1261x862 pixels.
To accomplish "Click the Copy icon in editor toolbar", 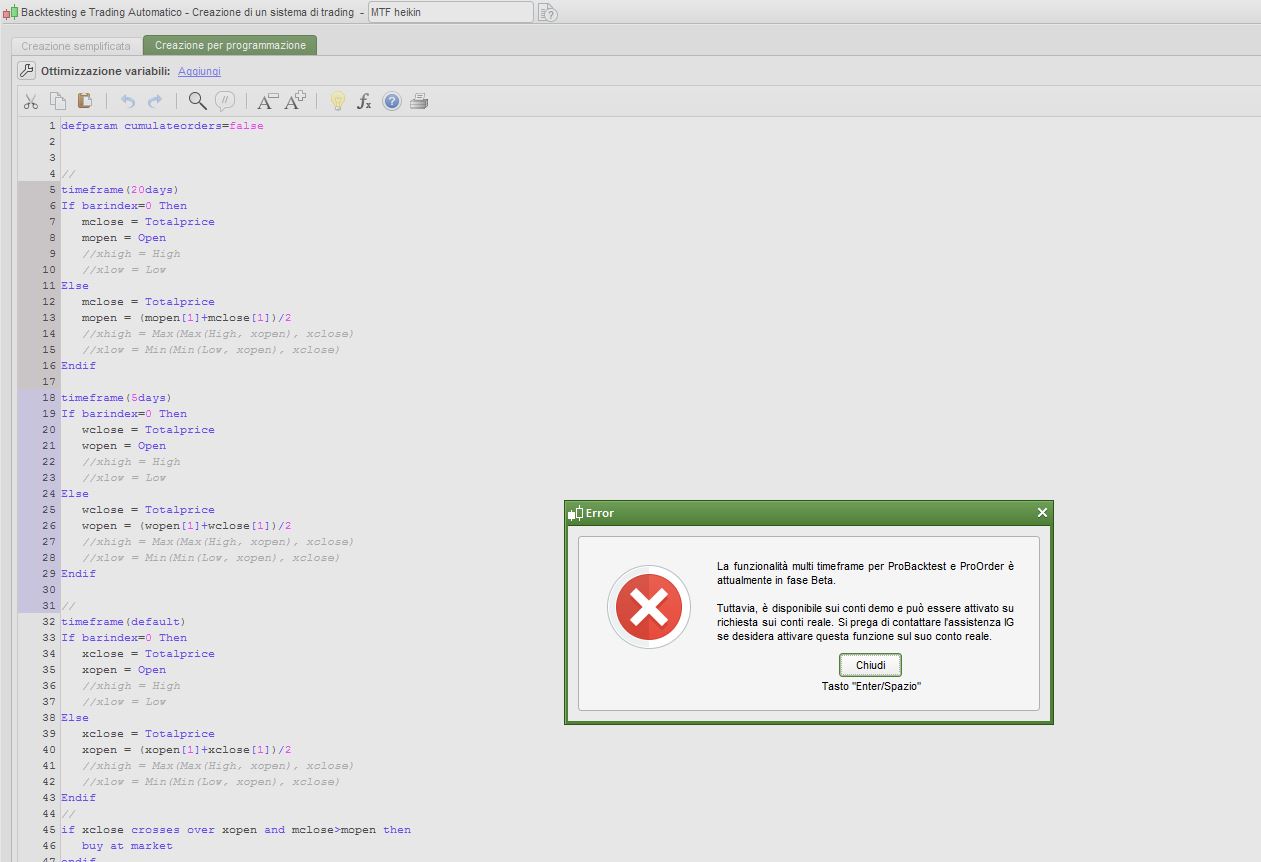I will click(x=58, y=101).
